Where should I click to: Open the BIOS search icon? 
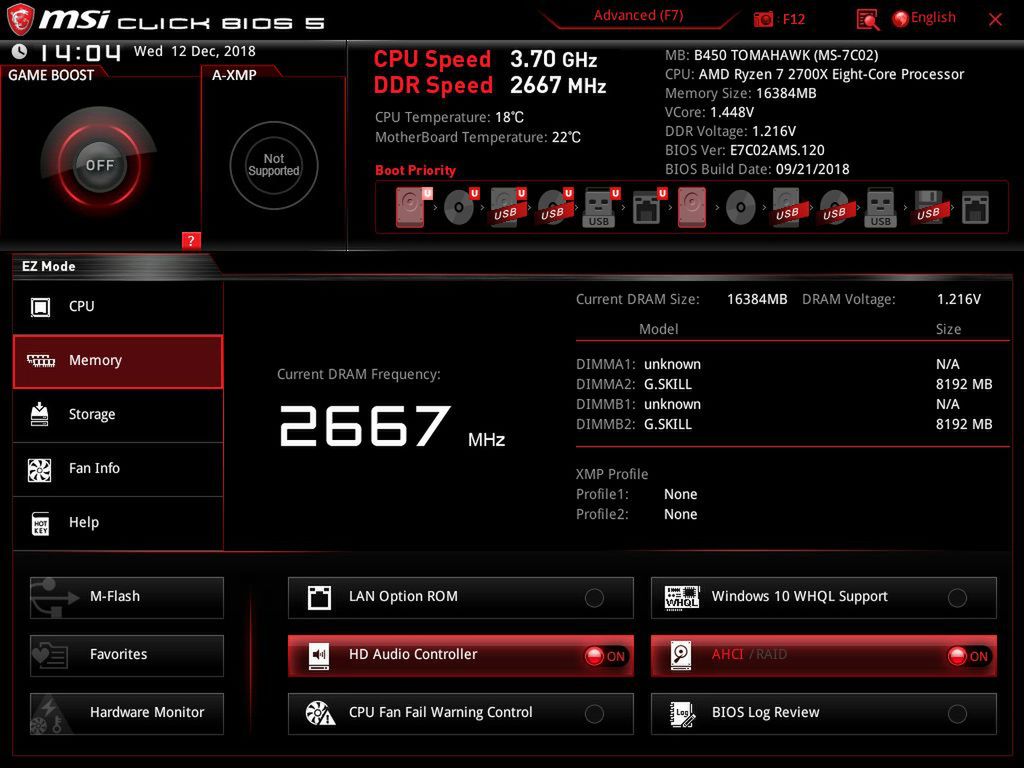click(867, 20)
